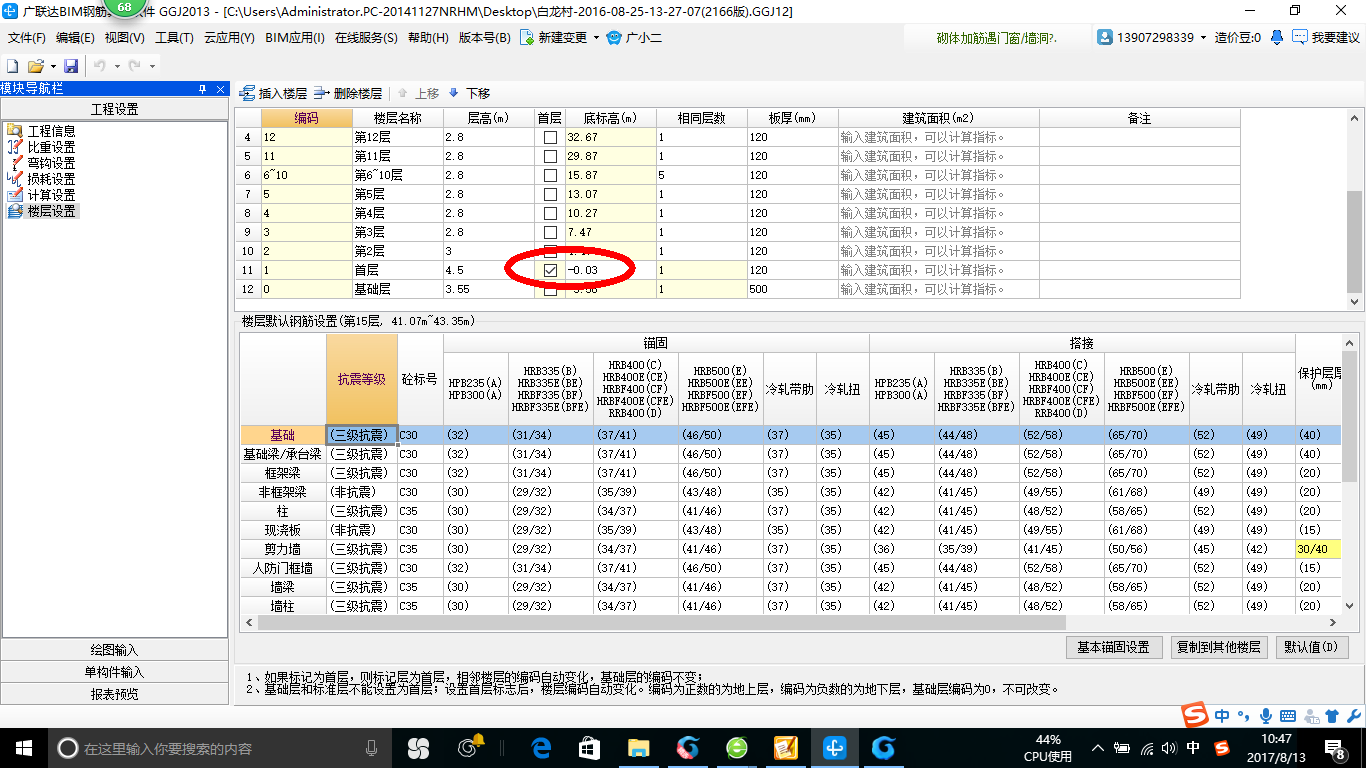Open 编辑(E) menu
The width and height of the screenshot is (1366, 768).
pos(75,38)
